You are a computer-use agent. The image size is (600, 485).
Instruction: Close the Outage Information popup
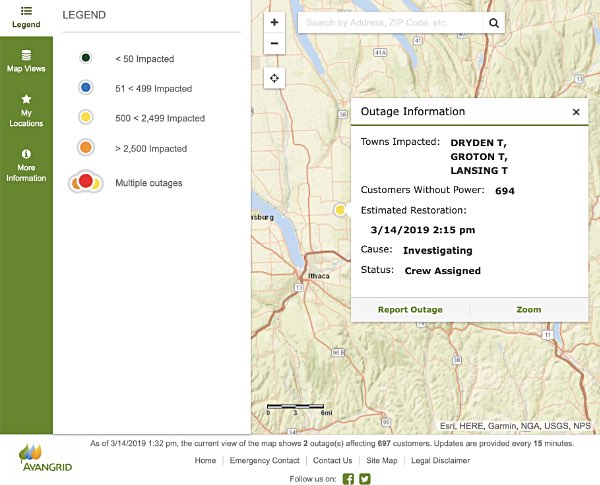pyautogui.click(x=576, y=112)
